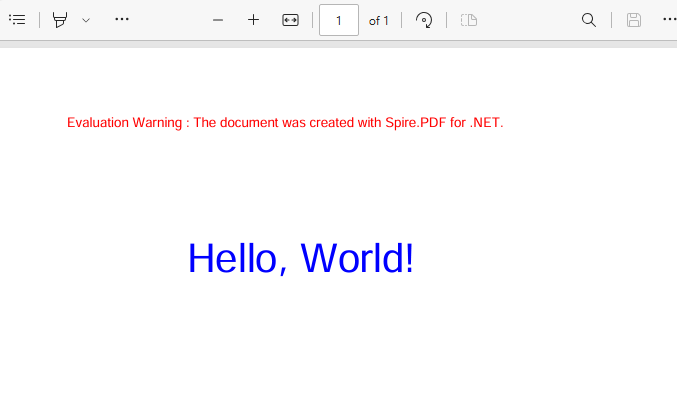The width and height of the screenshot is (677, 399).
Task: Rotate the page clockwise
Action: tap(424, 20)
